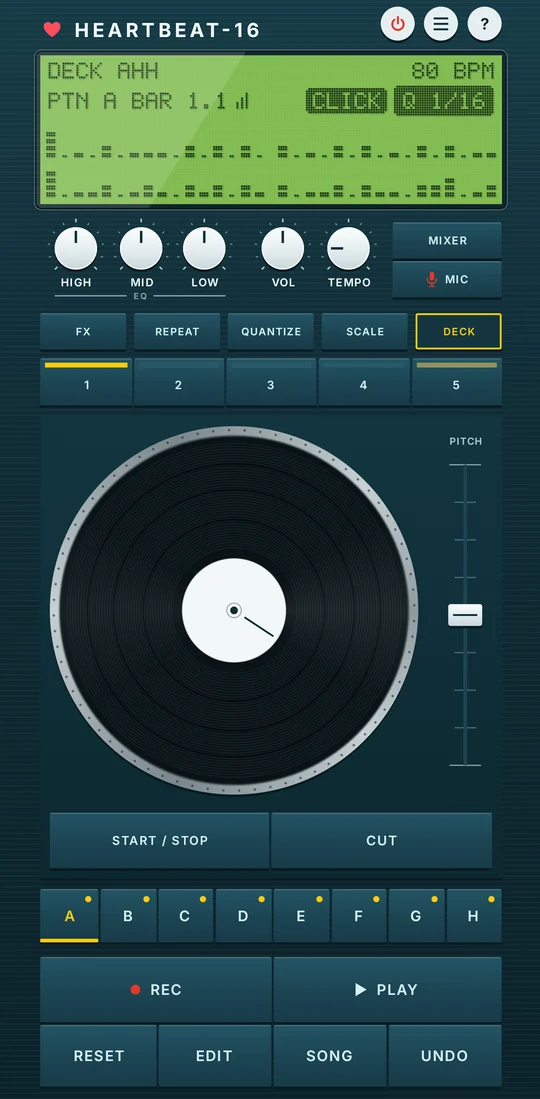
Task: Select deck slot 3
Action: coord(271,383)
